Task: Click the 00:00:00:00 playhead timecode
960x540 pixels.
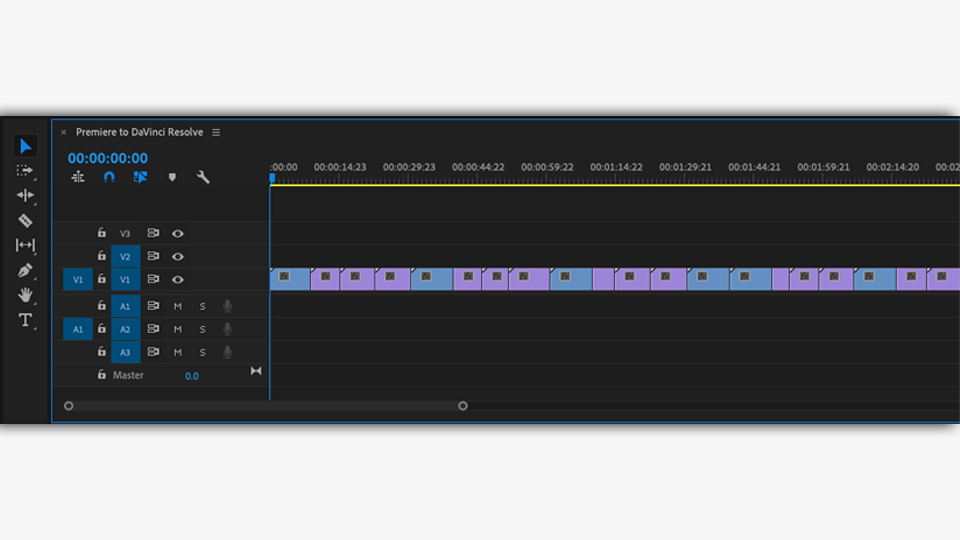Action: tap(108, 158)
